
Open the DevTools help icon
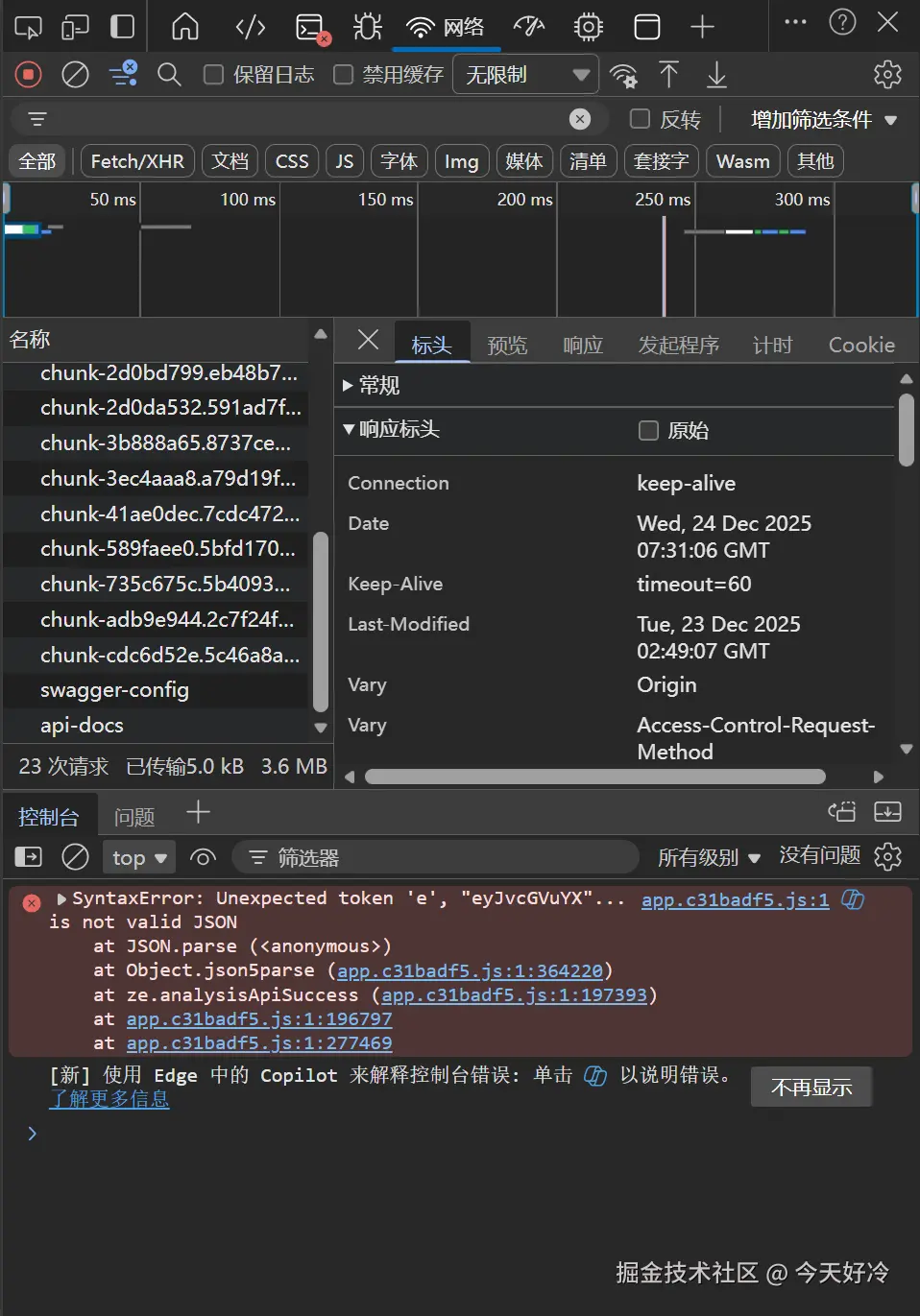(842, 22)
